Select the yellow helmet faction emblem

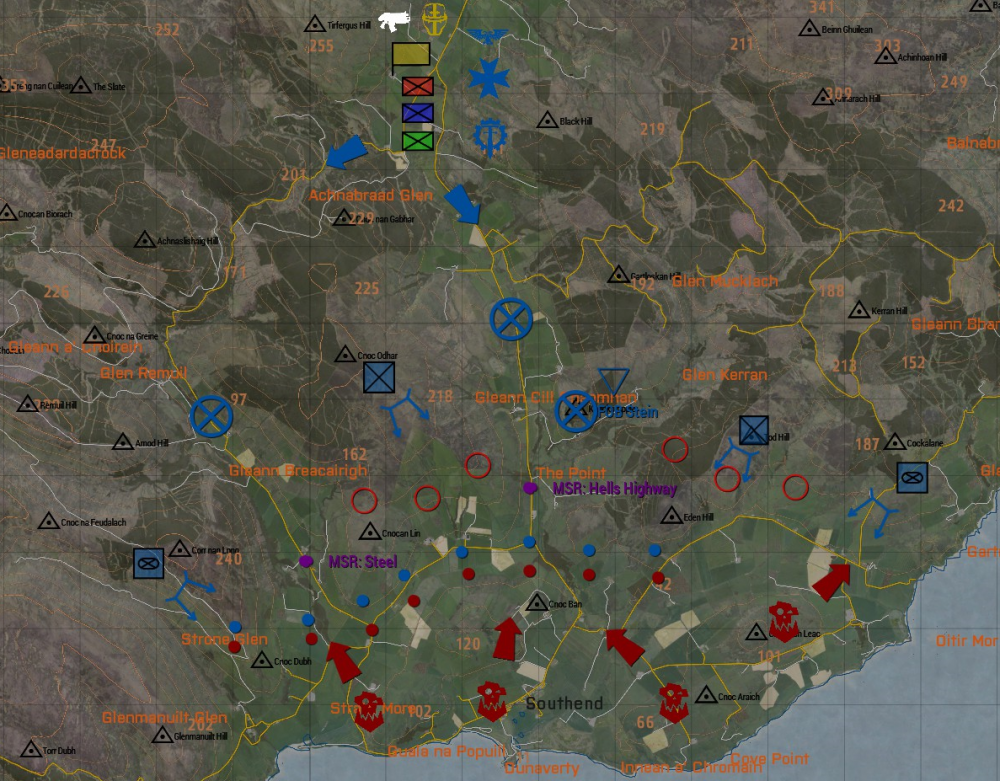click(434, 17)
